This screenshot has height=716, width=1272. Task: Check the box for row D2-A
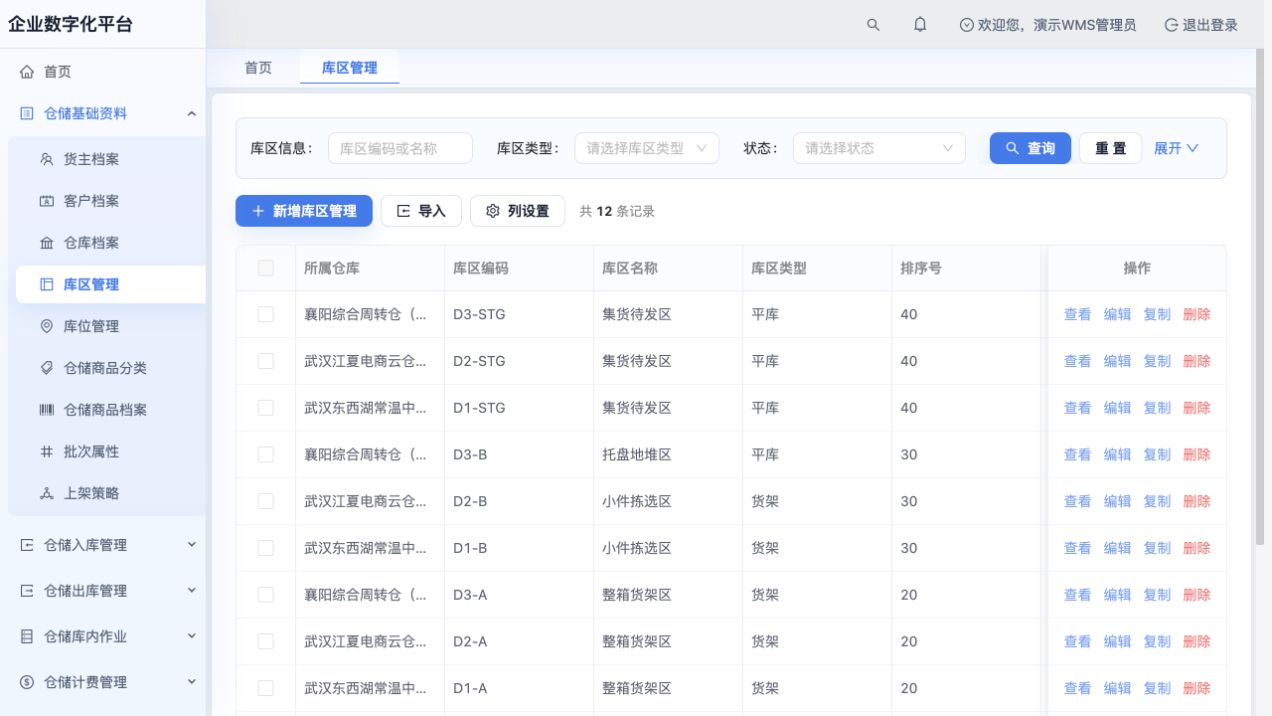point(266,641)
